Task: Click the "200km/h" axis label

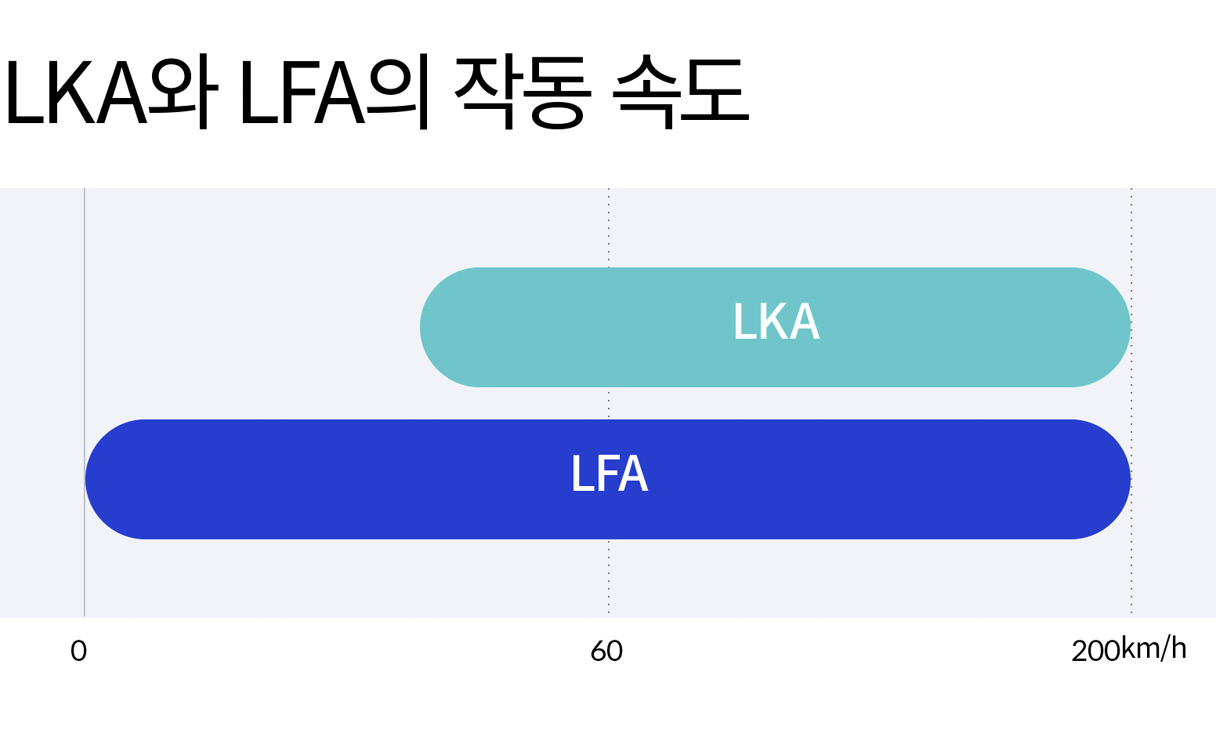Action: pyautogui.click(x=1128, y=651)
